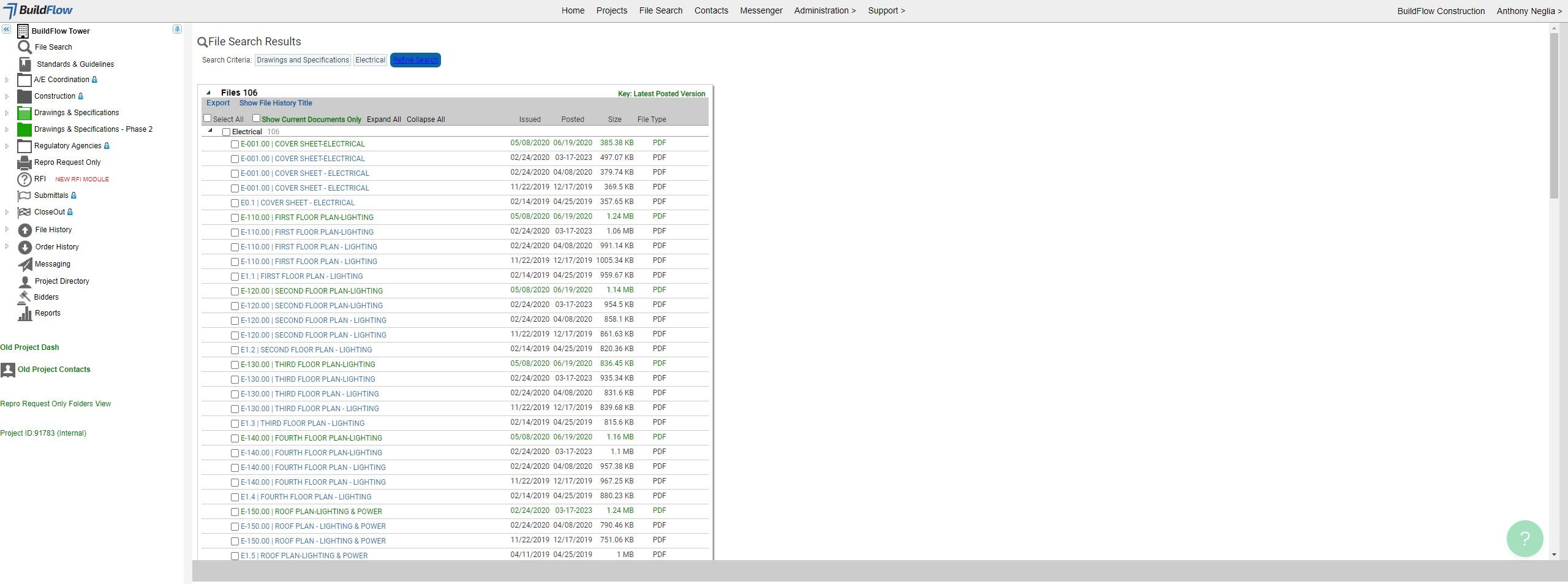Collapse the Files 106 section triangle

coord(208,93)
